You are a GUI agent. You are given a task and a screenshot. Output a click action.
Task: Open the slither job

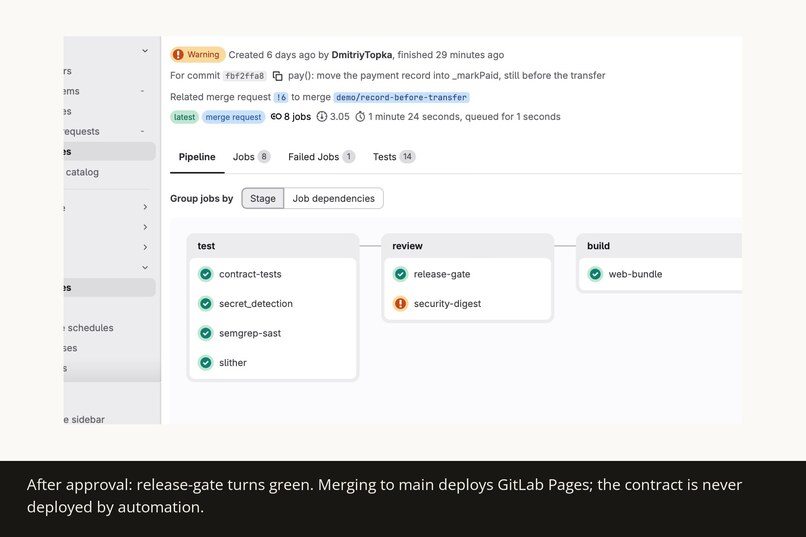[233, 363]
